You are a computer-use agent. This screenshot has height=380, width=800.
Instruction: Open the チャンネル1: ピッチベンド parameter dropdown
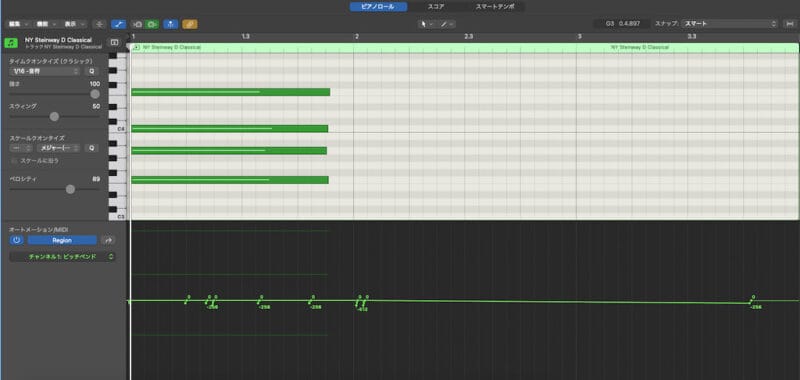click(62, 257)
